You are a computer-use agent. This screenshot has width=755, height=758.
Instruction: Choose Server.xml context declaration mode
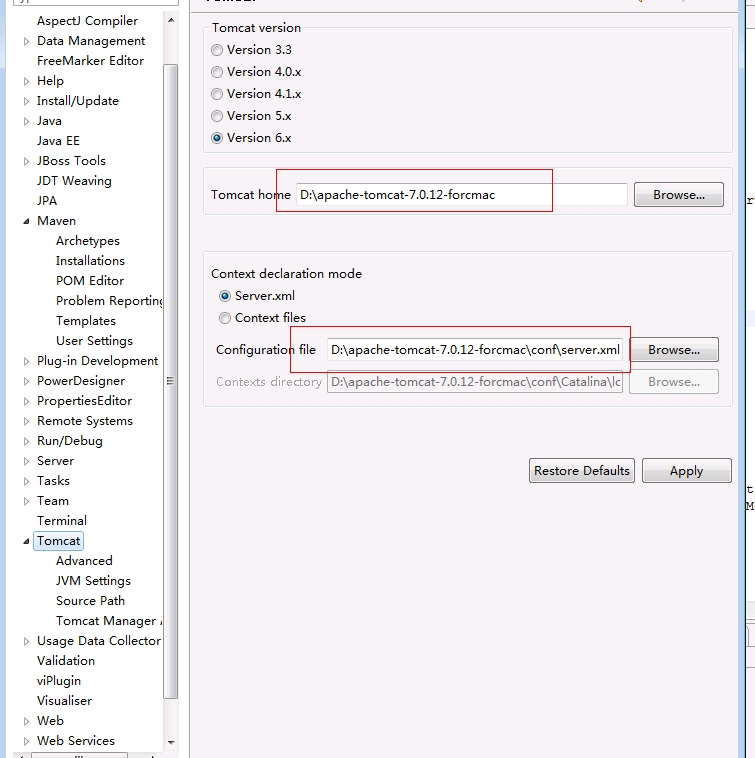pyautogui.click(x=225, y=296)
